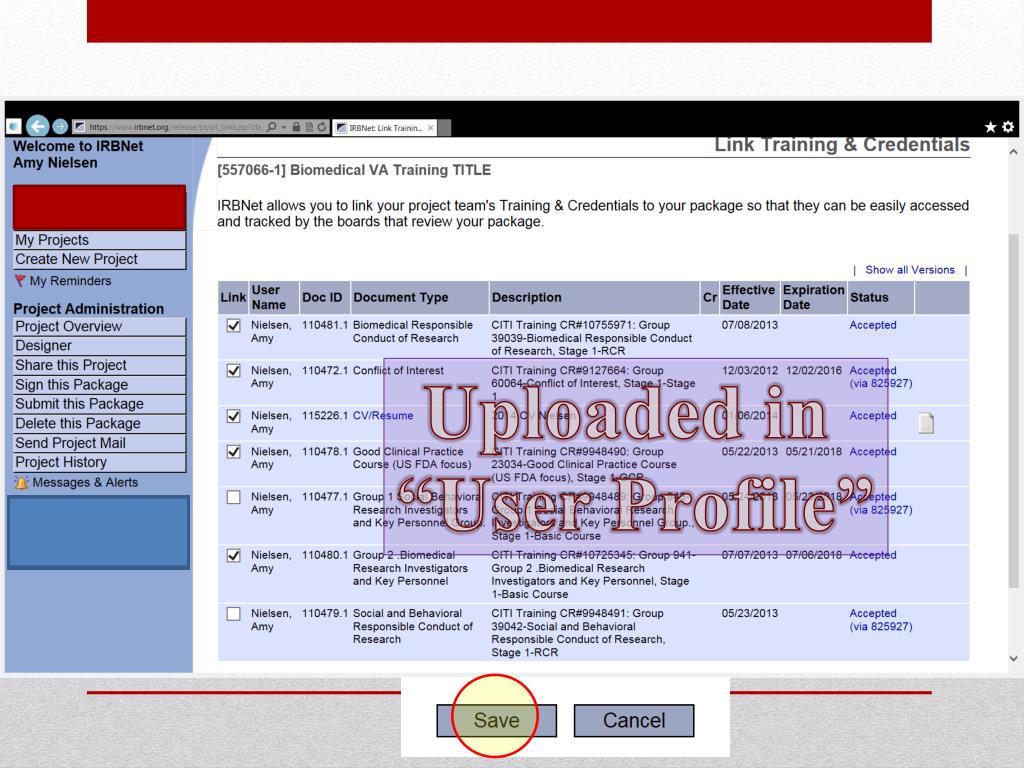Open the CV/Resume document type link
Screen dimensions: 1024x768
click(383, 415)
